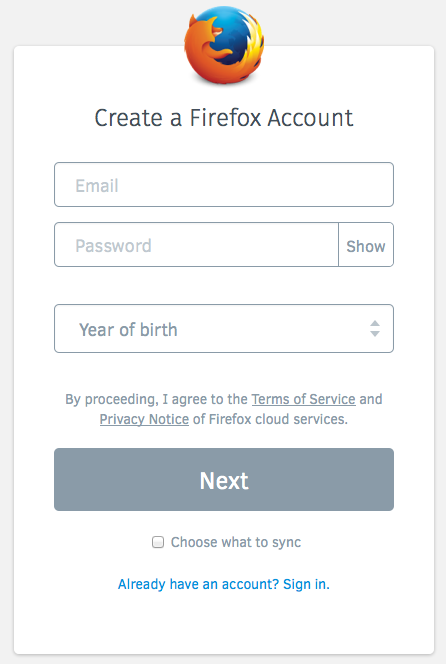This screenshot has width=446, height=664.
Task: Focus the Email input field
Action: coord(224,185)
